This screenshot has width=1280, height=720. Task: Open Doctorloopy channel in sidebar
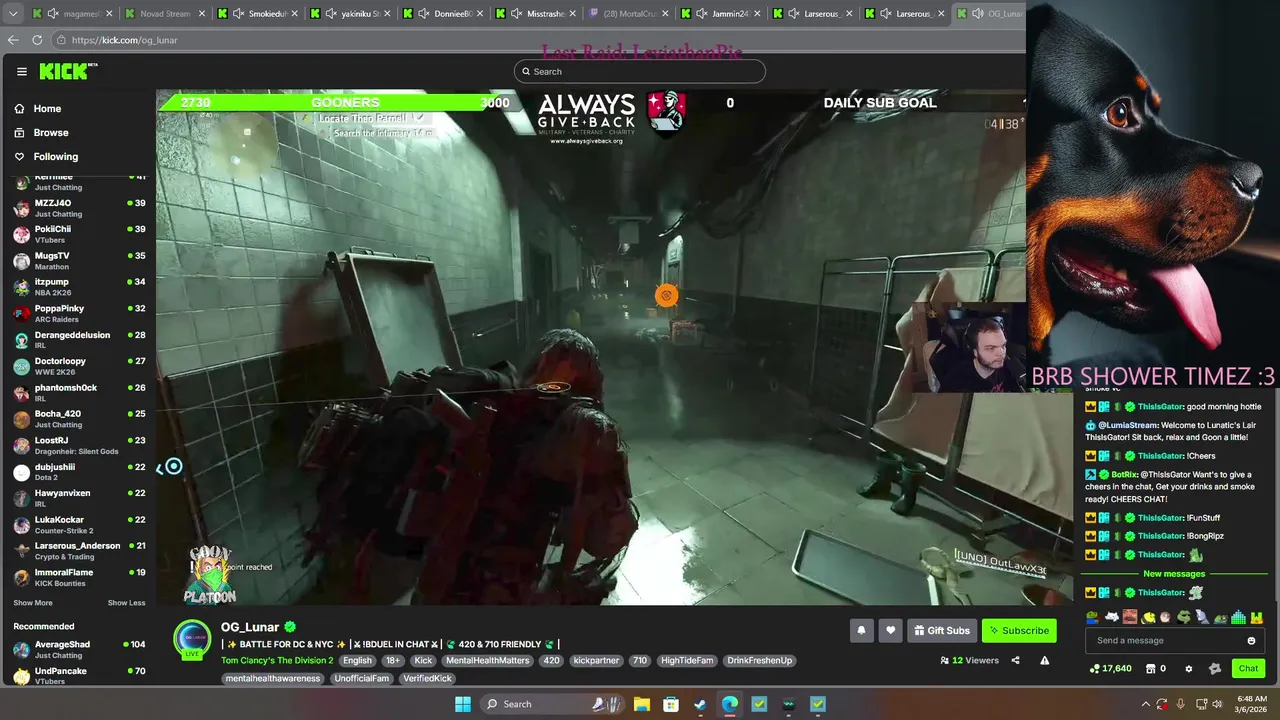(x=78, y=366)
